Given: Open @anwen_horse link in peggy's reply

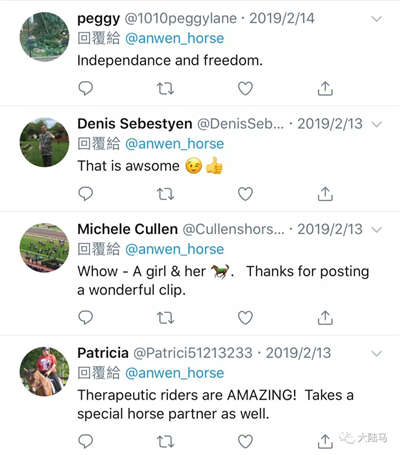Looking at the screenshot, I should [174, 38].
